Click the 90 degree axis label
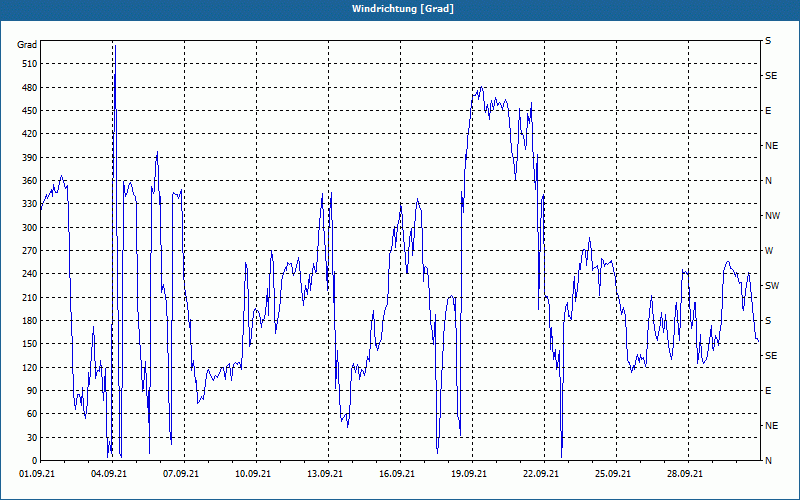Screen dimensions: 800x500 click(32, 391)
